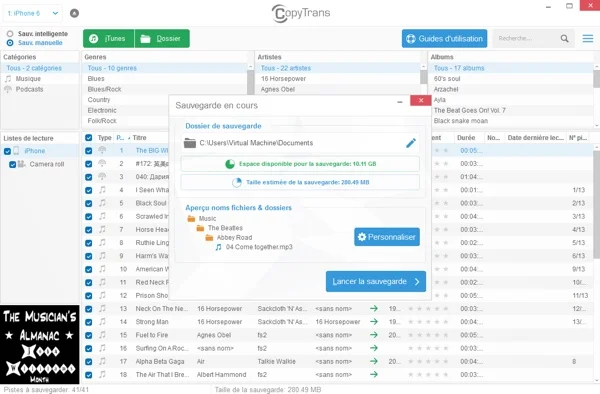Toggle Camera roll checkbox

[x=12, y=164]
